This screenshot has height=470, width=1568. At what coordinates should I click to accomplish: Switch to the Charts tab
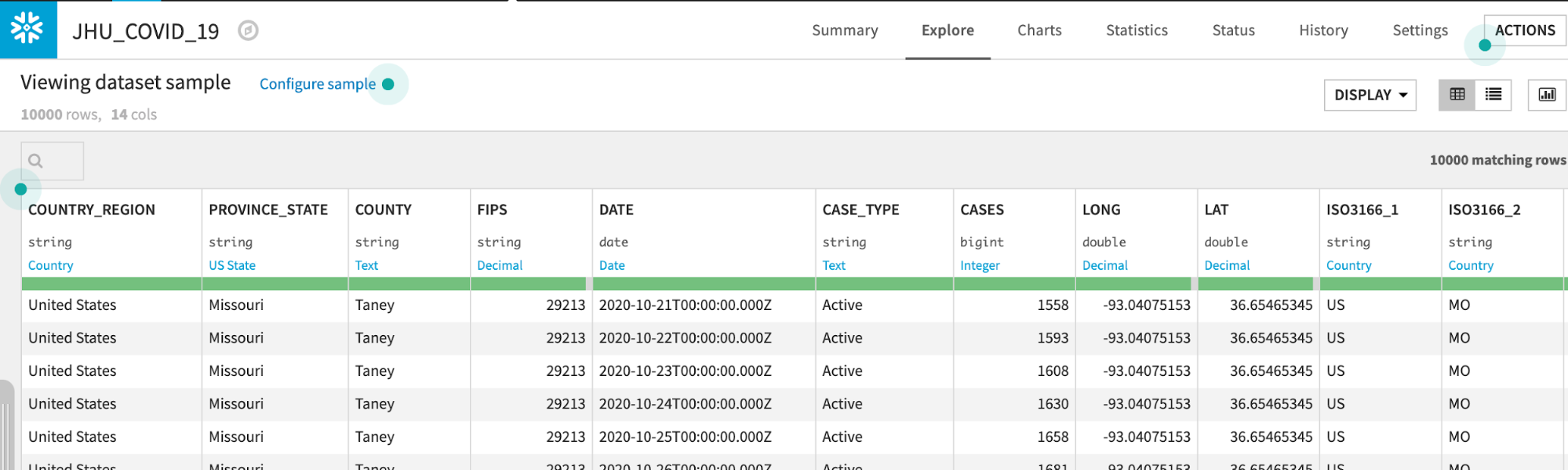tap(1039, 31)
